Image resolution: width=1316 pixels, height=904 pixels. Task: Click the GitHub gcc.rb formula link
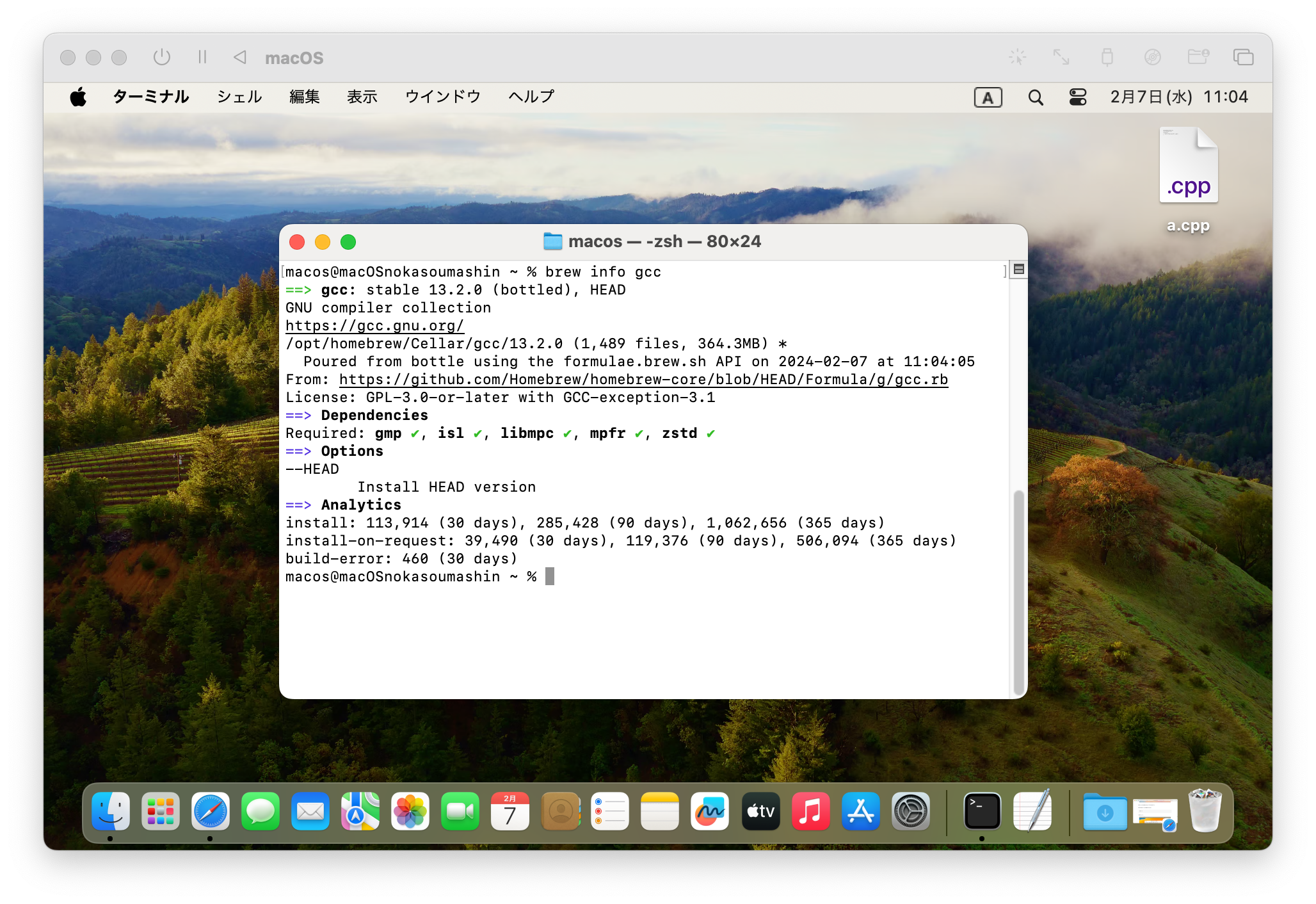click(643, 380)
